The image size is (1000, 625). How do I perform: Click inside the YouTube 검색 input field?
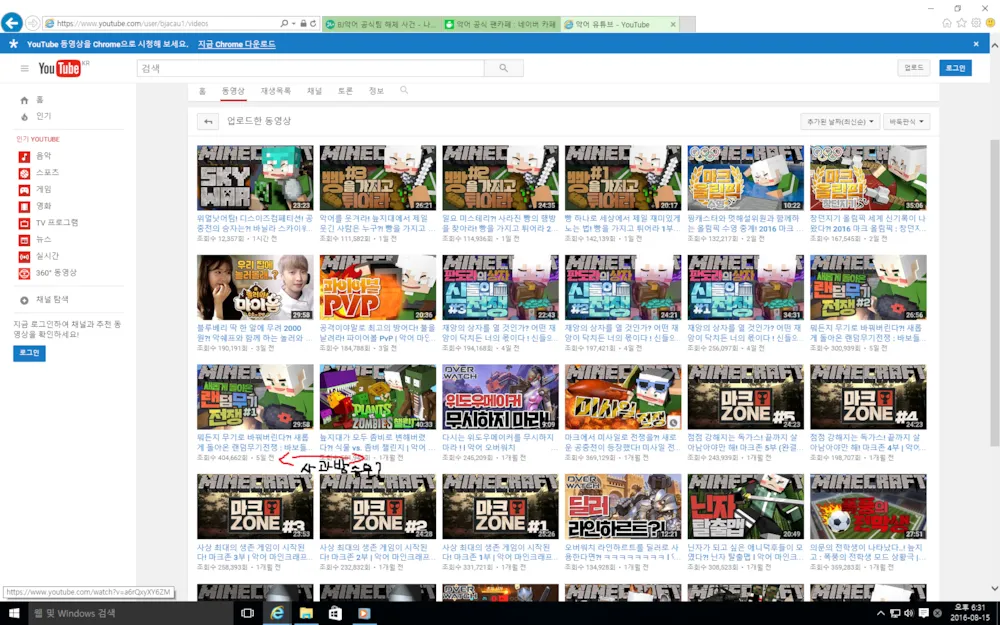point(311,68)
